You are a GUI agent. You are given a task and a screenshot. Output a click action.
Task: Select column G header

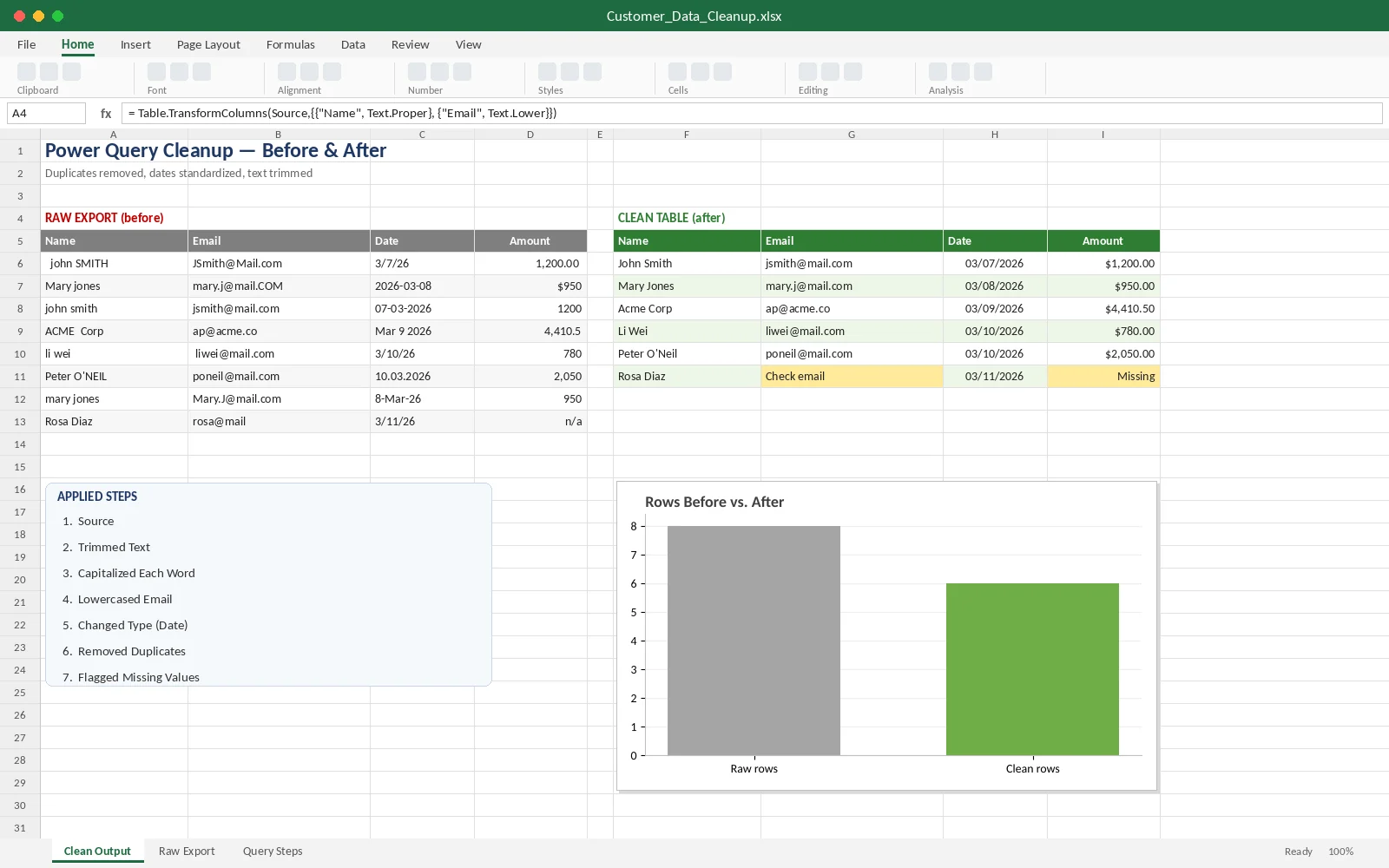852,135
